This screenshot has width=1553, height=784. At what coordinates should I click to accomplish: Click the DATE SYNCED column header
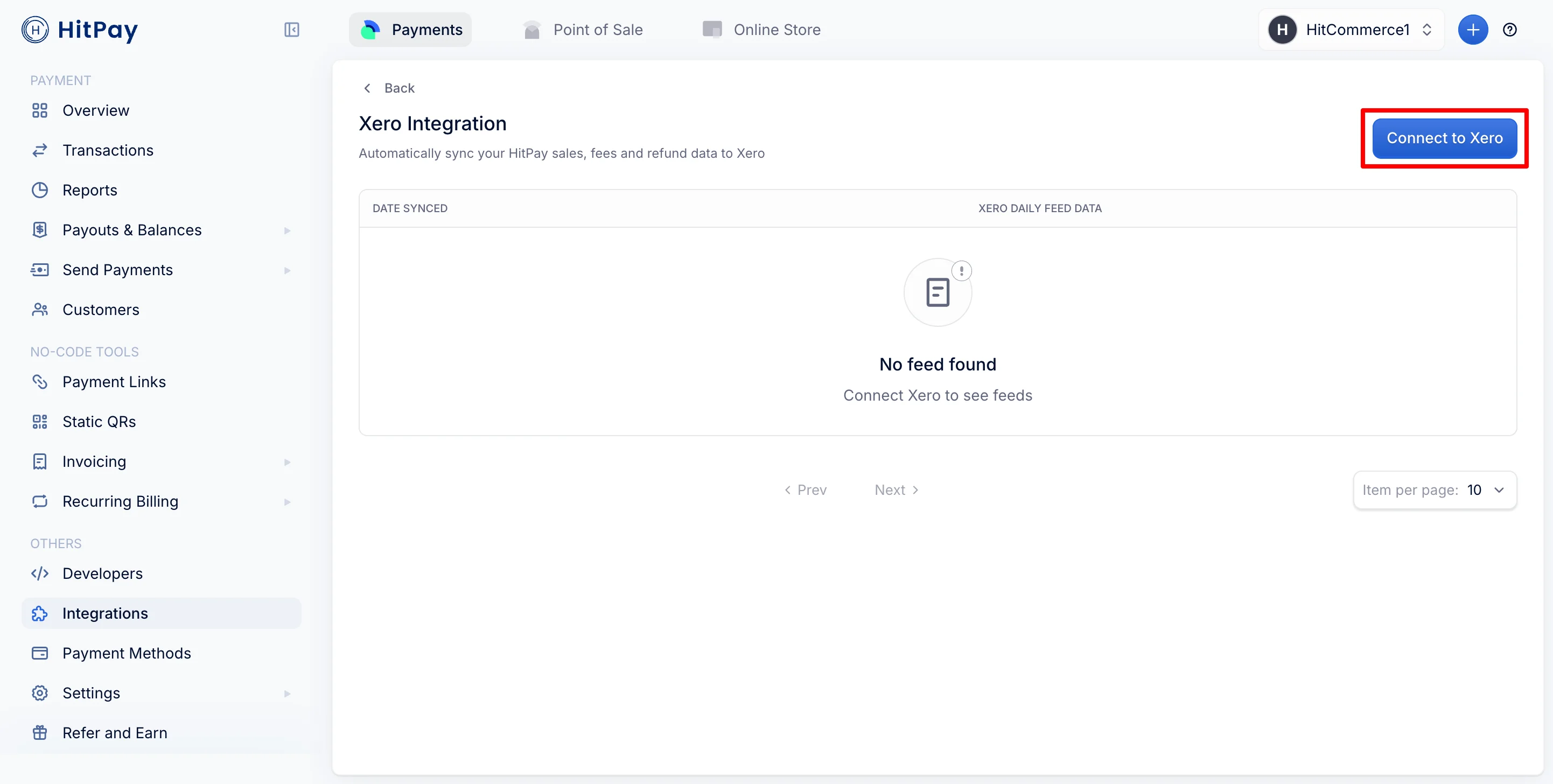410,208
